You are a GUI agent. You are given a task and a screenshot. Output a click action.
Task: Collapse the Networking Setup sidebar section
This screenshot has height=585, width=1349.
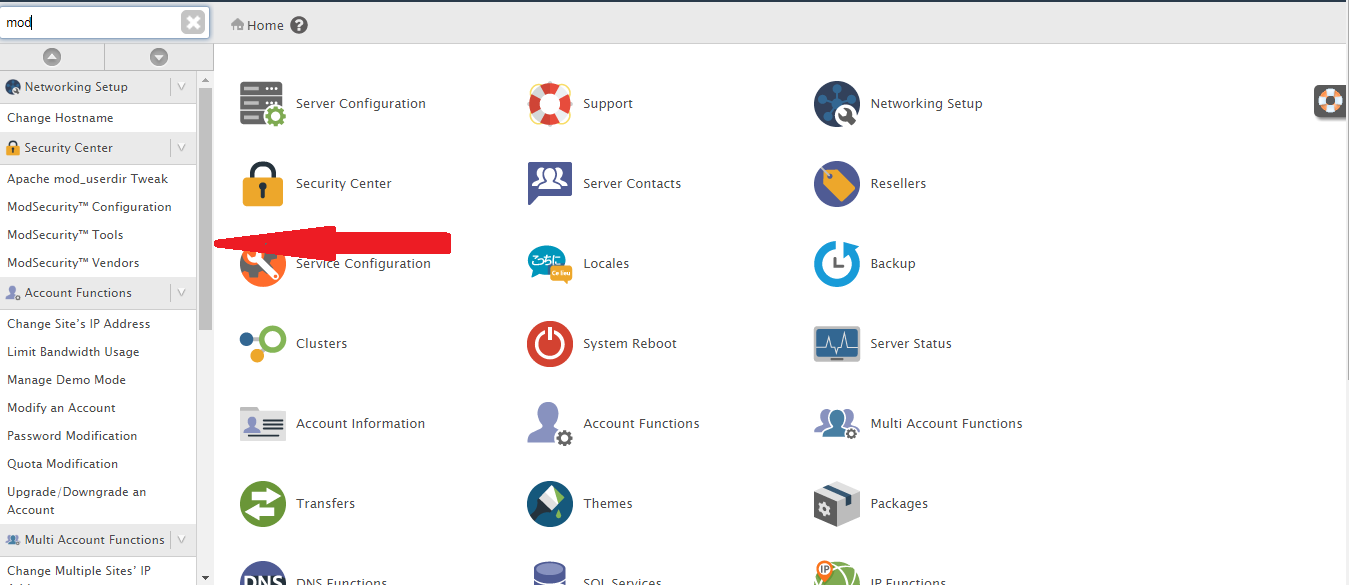click(181, 87)
